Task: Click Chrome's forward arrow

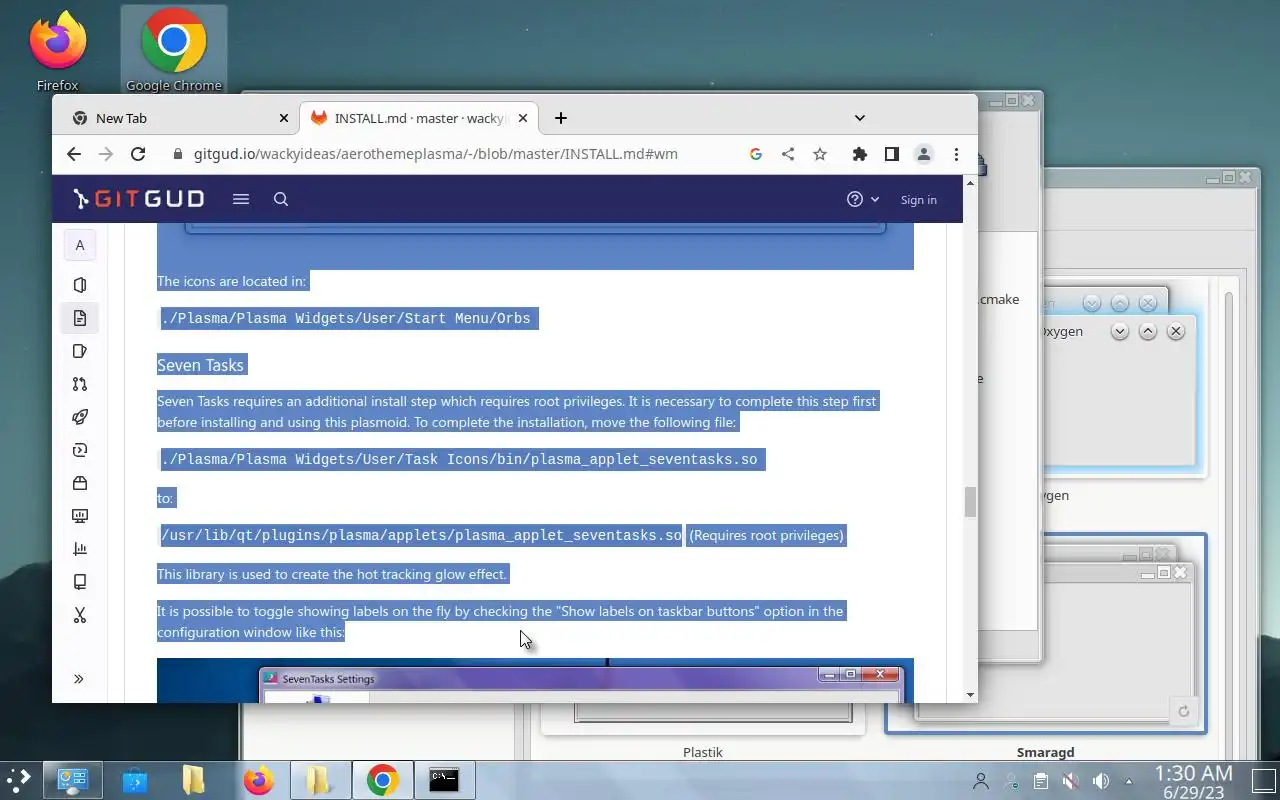Action: [x=106, y=154]
